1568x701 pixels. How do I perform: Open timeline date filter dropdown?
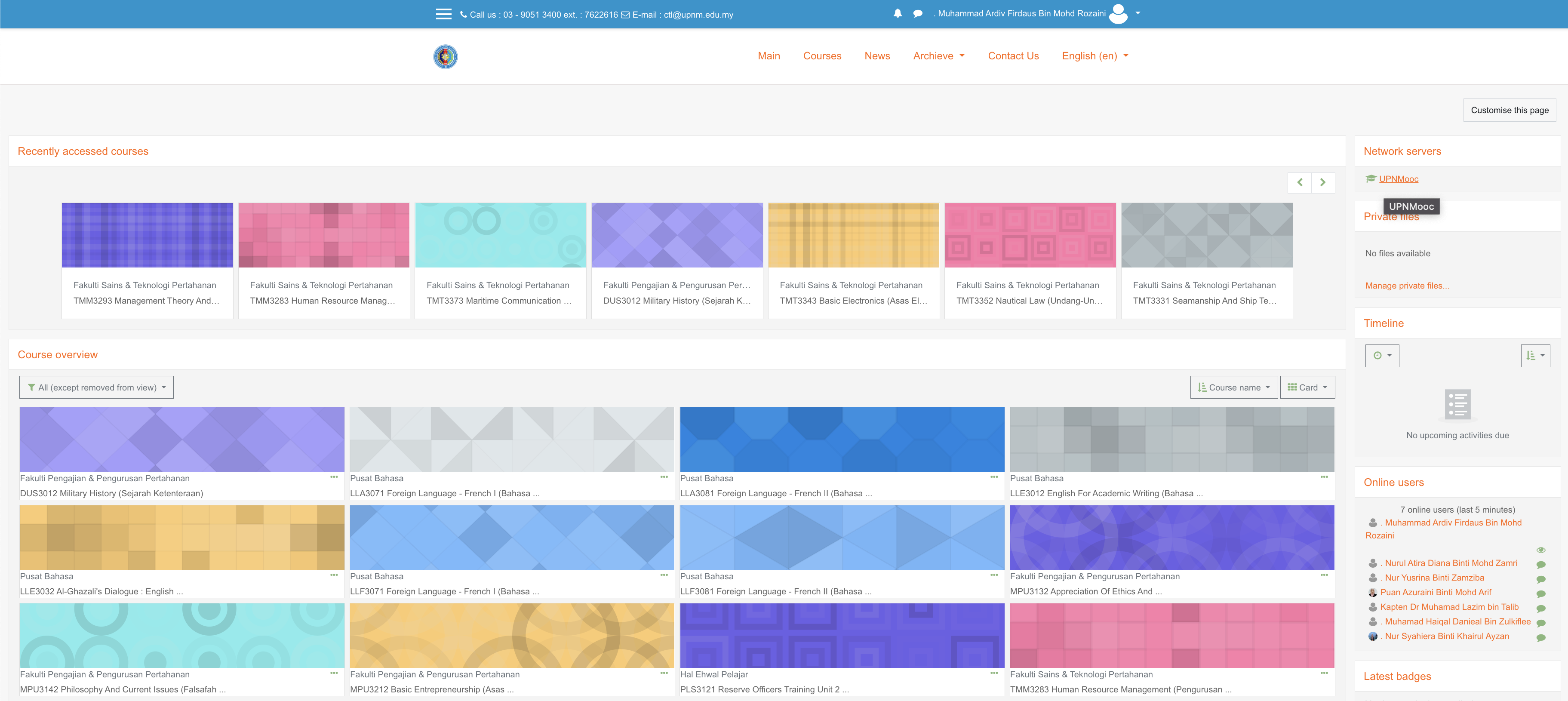point(1382,355)
